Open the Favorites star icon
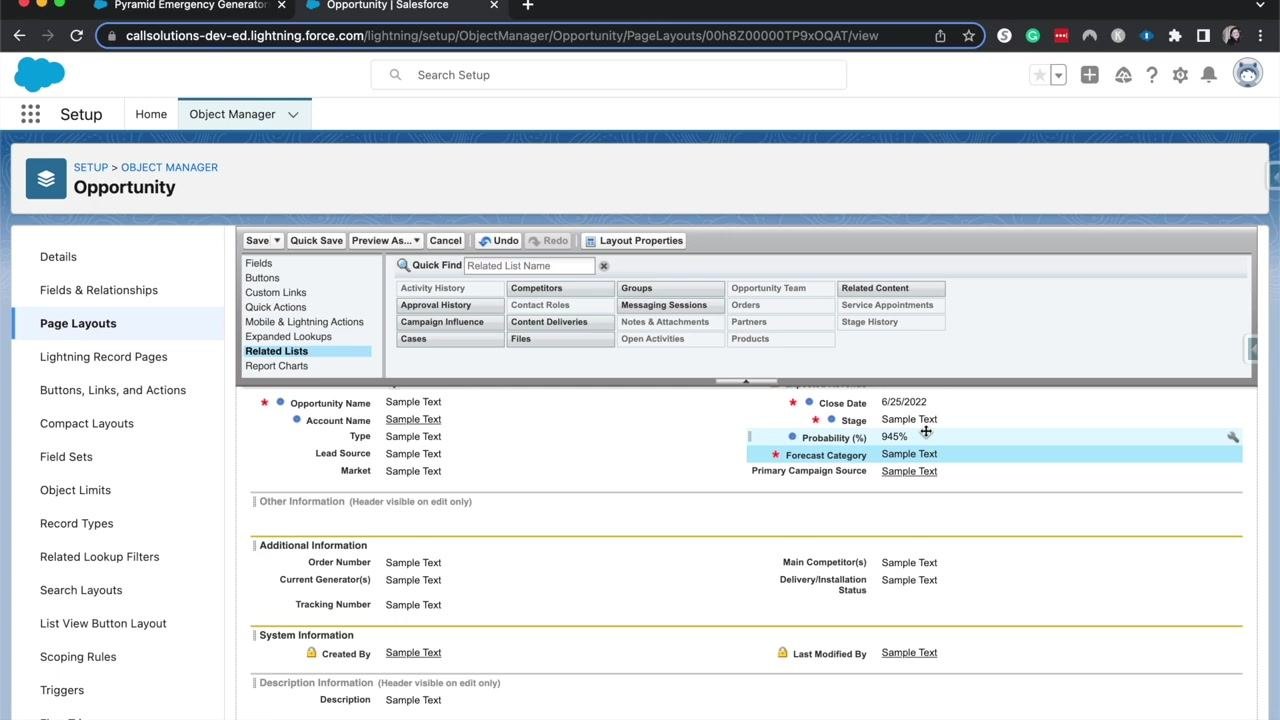 pos(1040,75)
